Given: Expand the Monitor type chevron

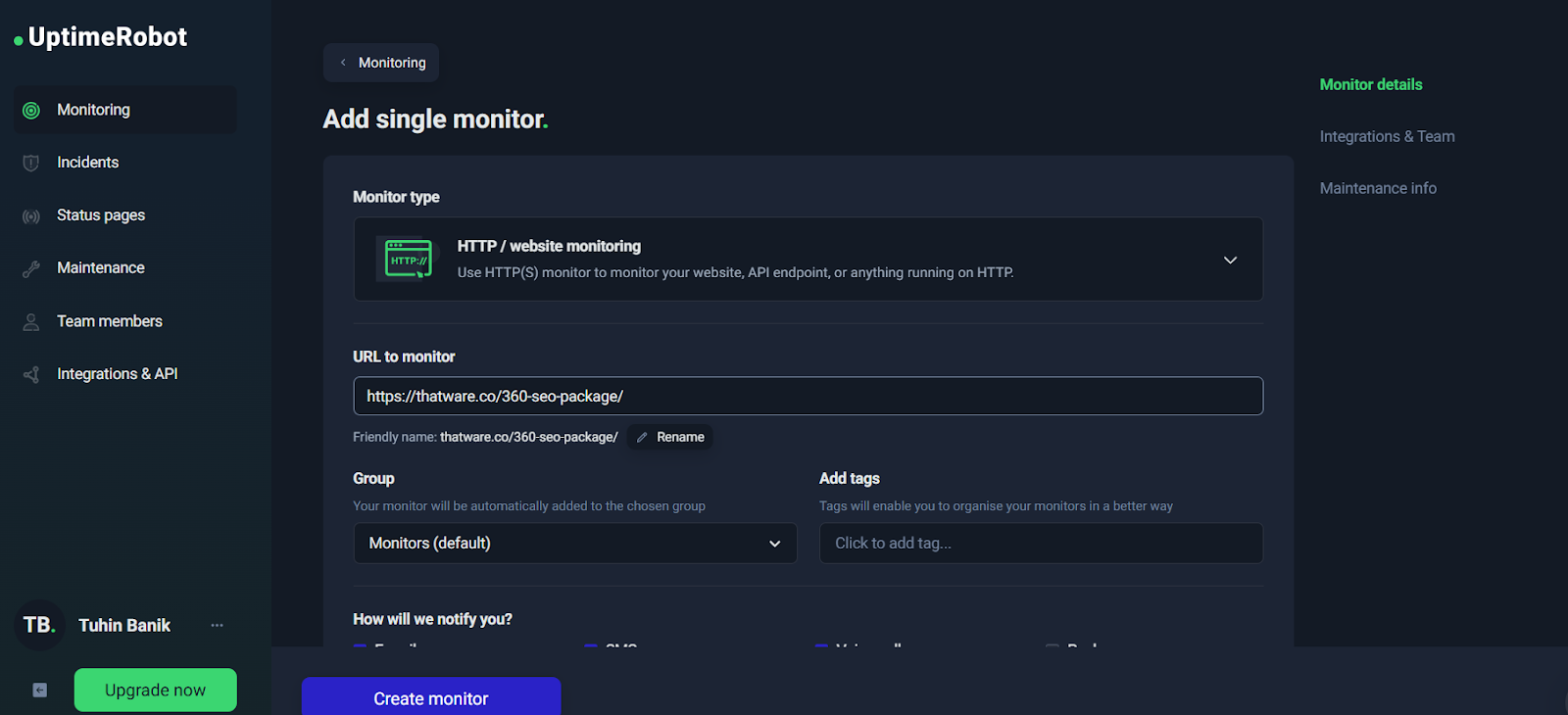Looking at the screenshot, I should point(1230,260).
